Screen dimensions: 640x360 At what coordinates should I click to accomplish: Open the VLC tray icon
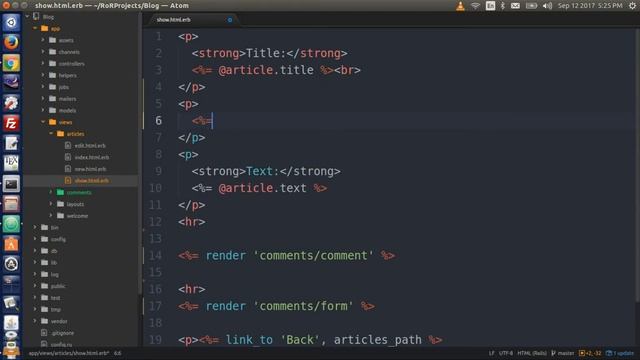(x=460, y=6)
